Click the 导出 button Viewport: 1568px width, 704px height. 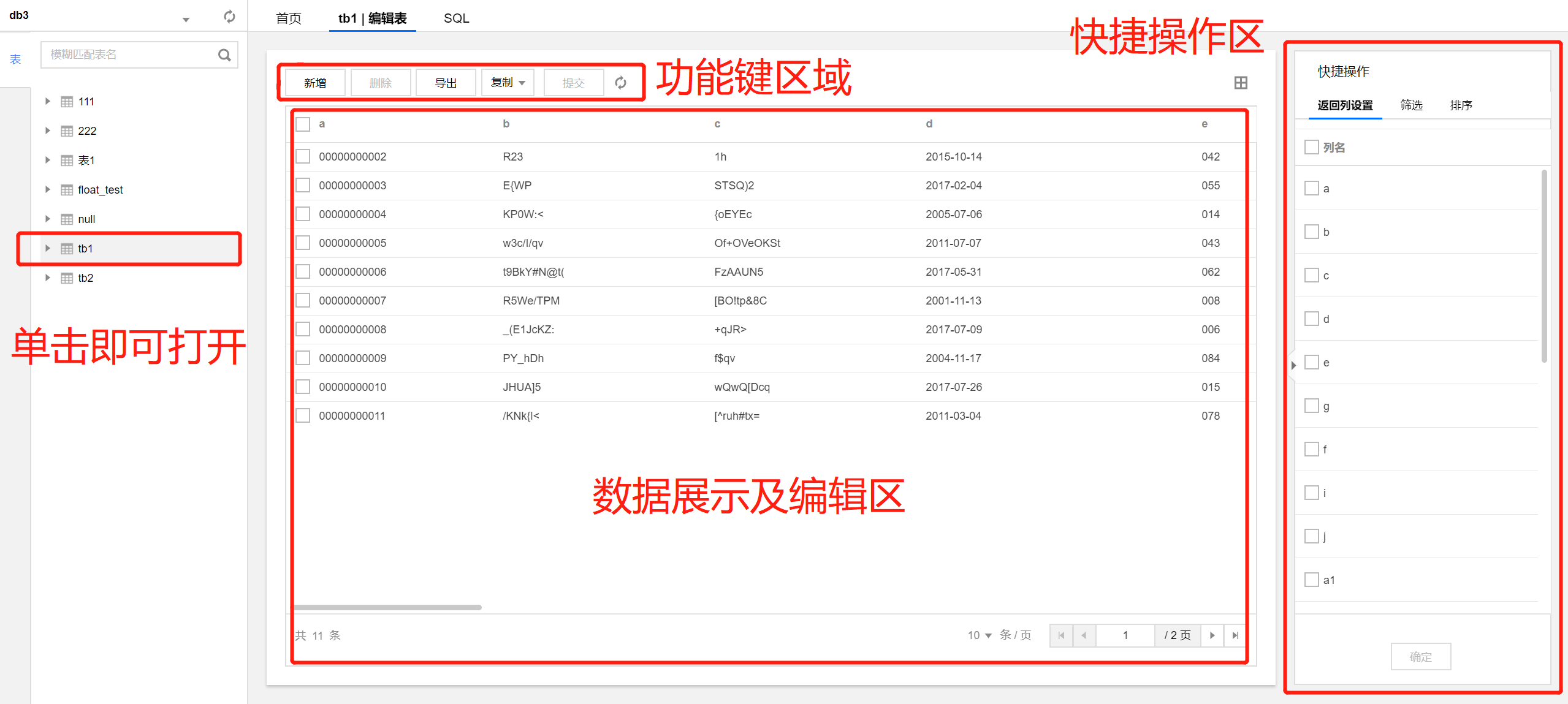(x=446, y=83)
